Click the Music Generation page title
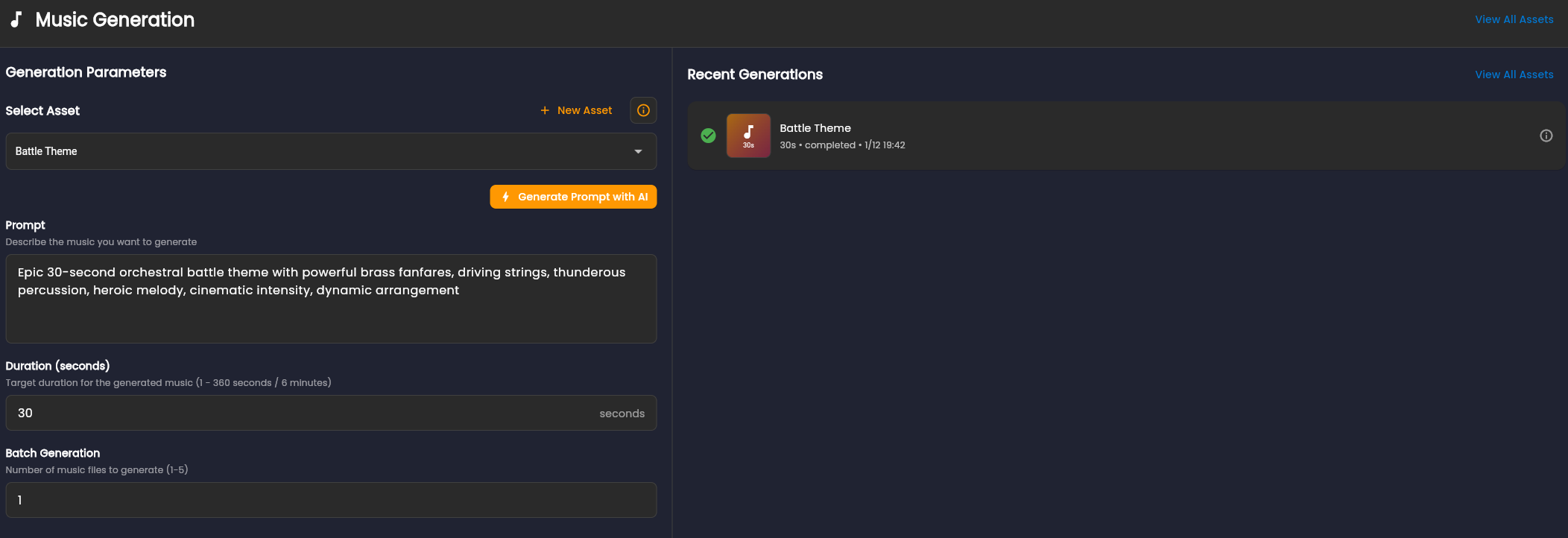The image size is (1568, 538). coord(115,19)
